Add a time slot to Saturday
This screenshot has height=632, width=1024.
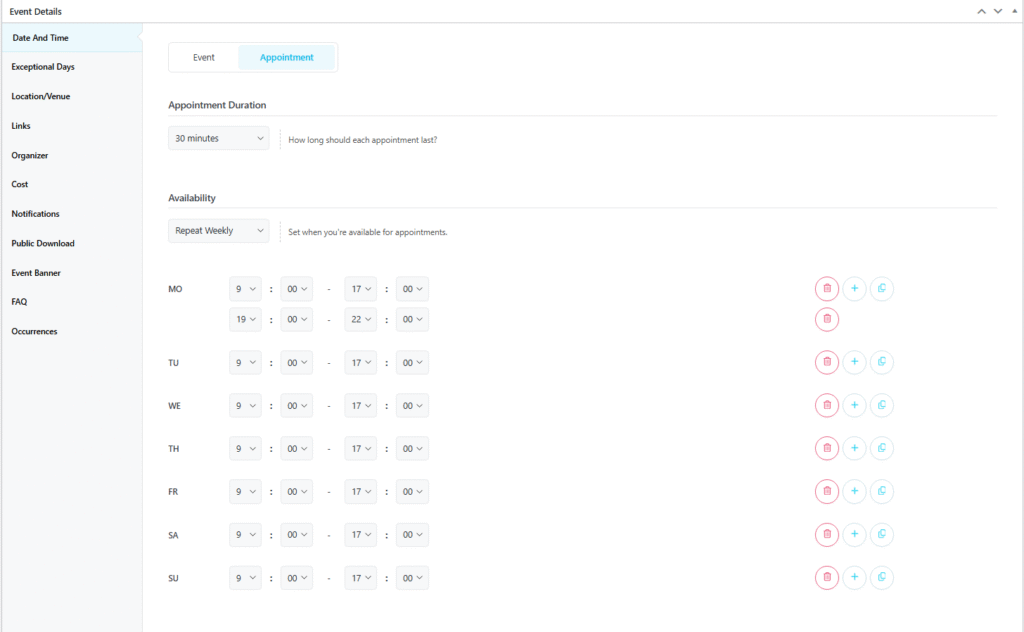854,535
